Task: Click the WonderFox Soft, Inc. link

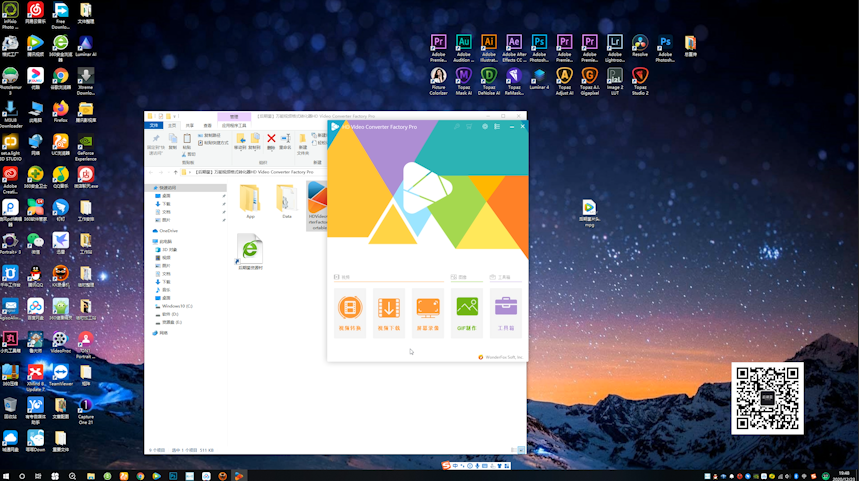Action: [x=502, y=357]
